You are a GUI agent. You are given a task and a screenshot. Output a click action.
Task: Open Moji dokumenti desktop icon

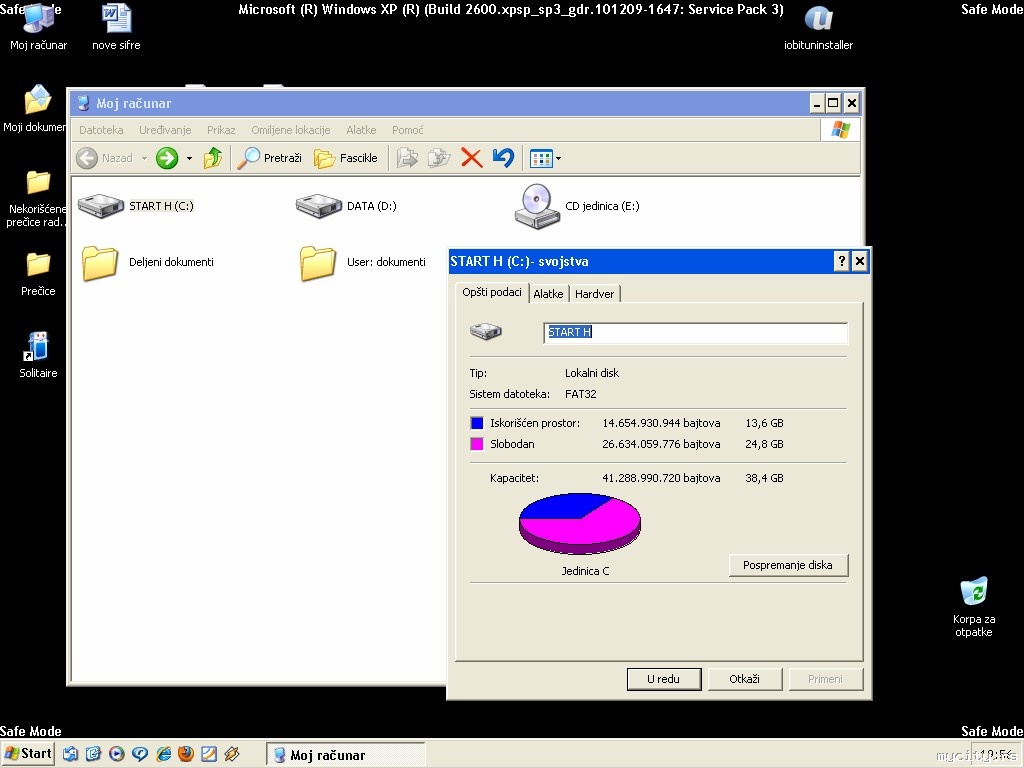[x=35, y=109]
